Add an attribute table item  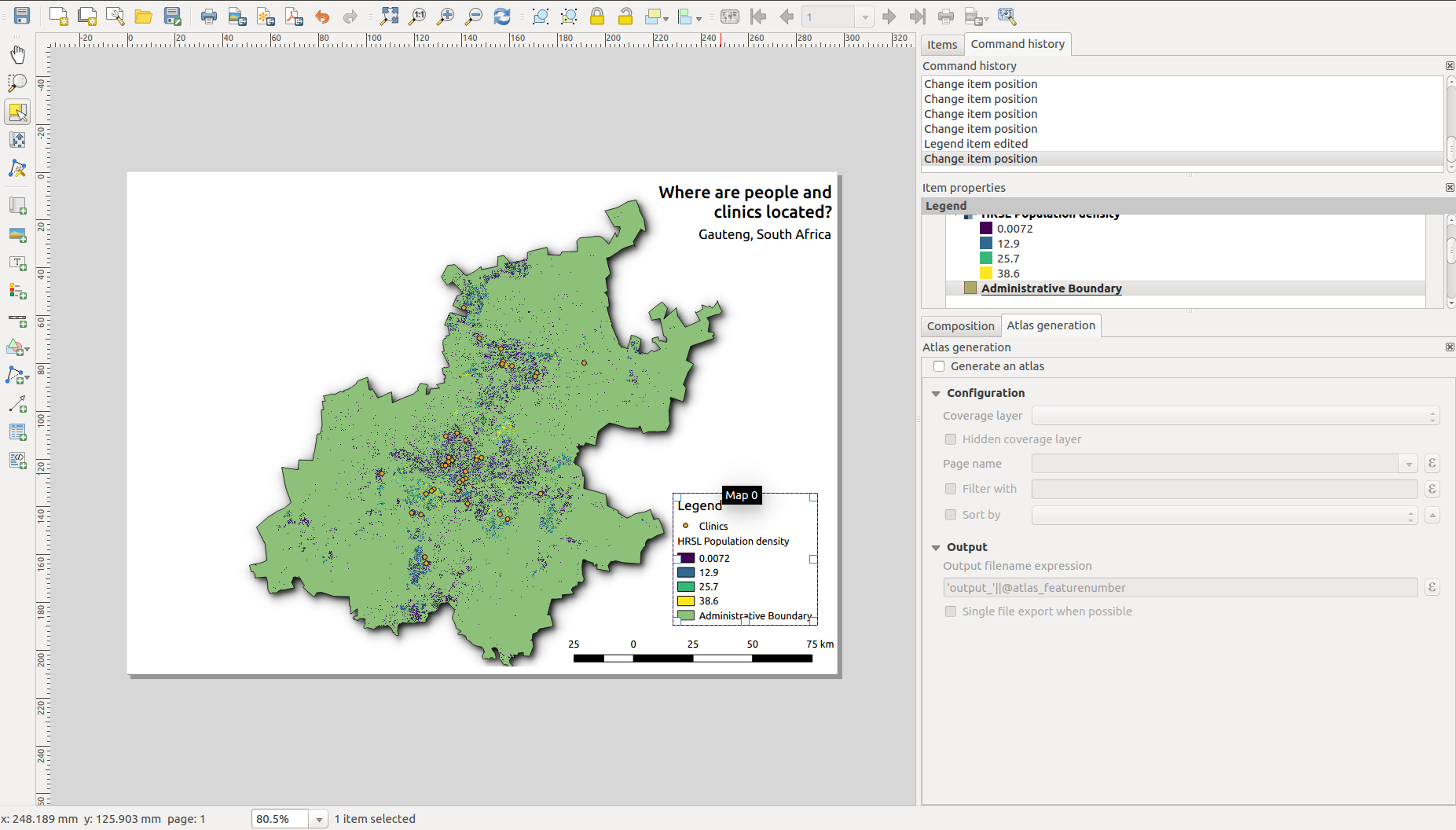(x=17, y=432)
